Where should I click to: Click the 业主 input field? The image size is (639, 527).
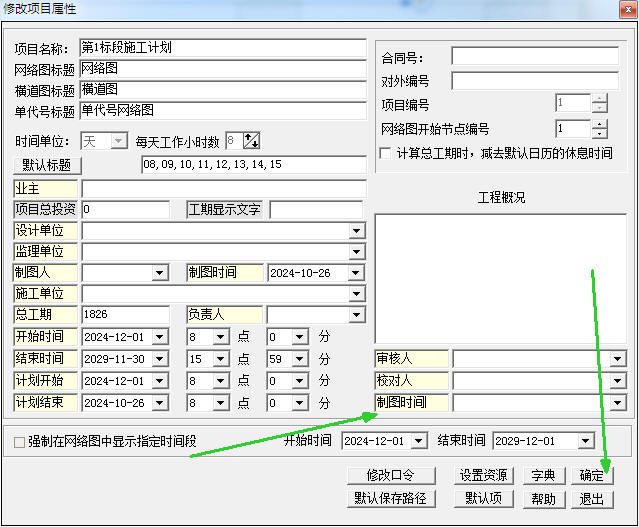pos(224,189)
